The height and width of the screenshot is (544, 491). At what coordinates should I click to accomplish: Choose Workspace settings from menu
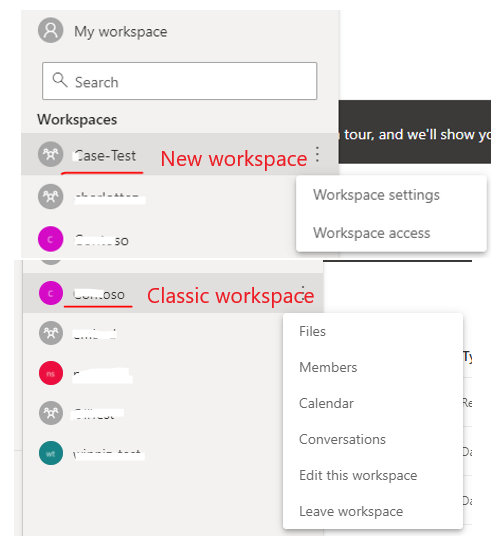point(376,195)
